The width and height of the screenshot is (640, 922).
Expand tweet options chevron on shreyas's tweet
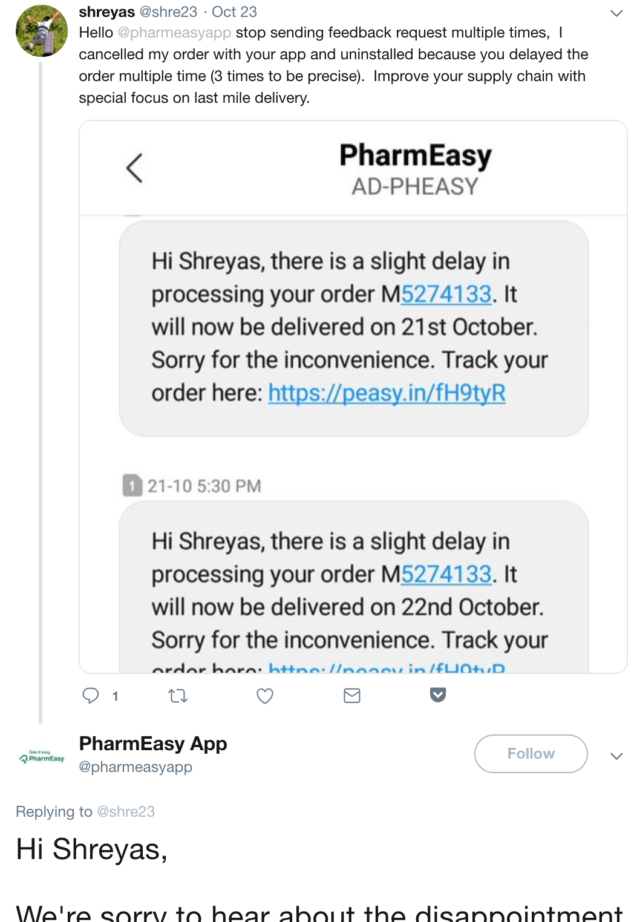tap(616, 13)
